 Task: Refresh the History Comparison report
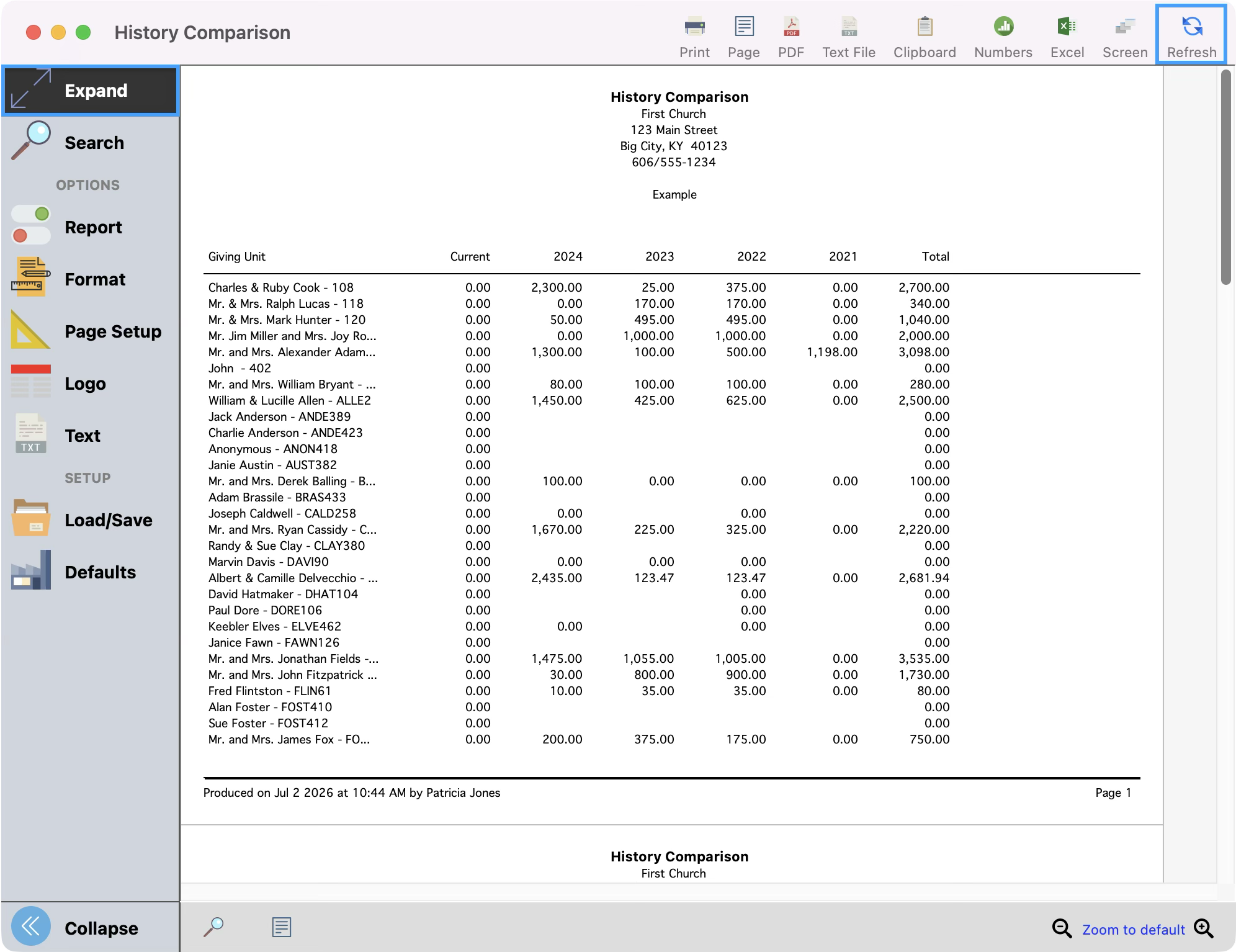1191,35
